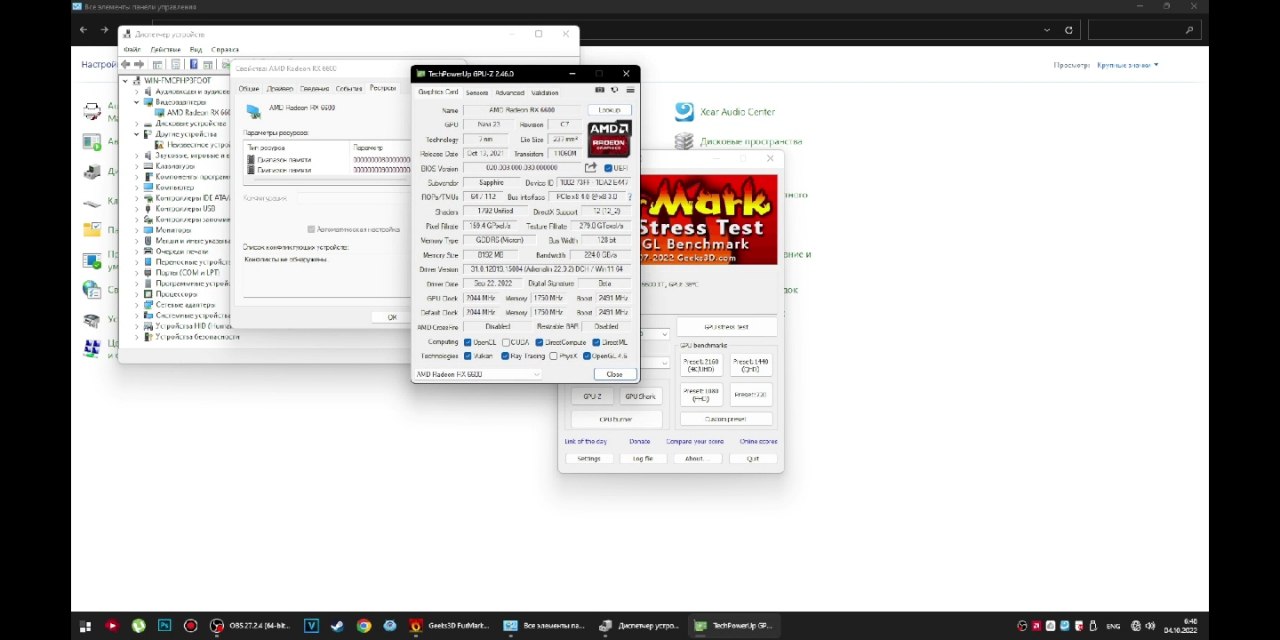The height and width of the screenshot is (640, 1280).
Task: Click the AMD Radeon RX 6600 device icon in Properties
Action: (254, 111)
